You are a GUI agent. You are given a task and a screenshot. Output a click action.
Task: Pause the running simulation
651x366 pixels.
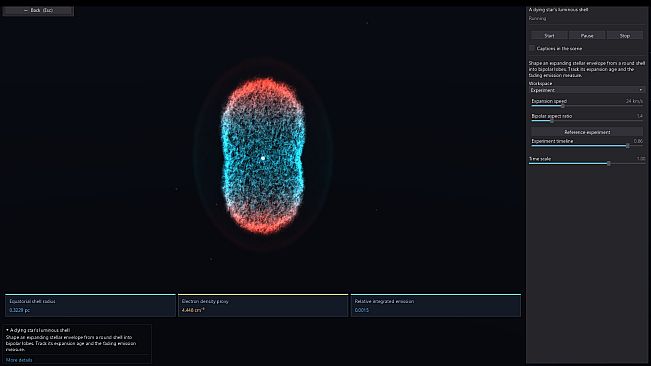coord(587,36)
